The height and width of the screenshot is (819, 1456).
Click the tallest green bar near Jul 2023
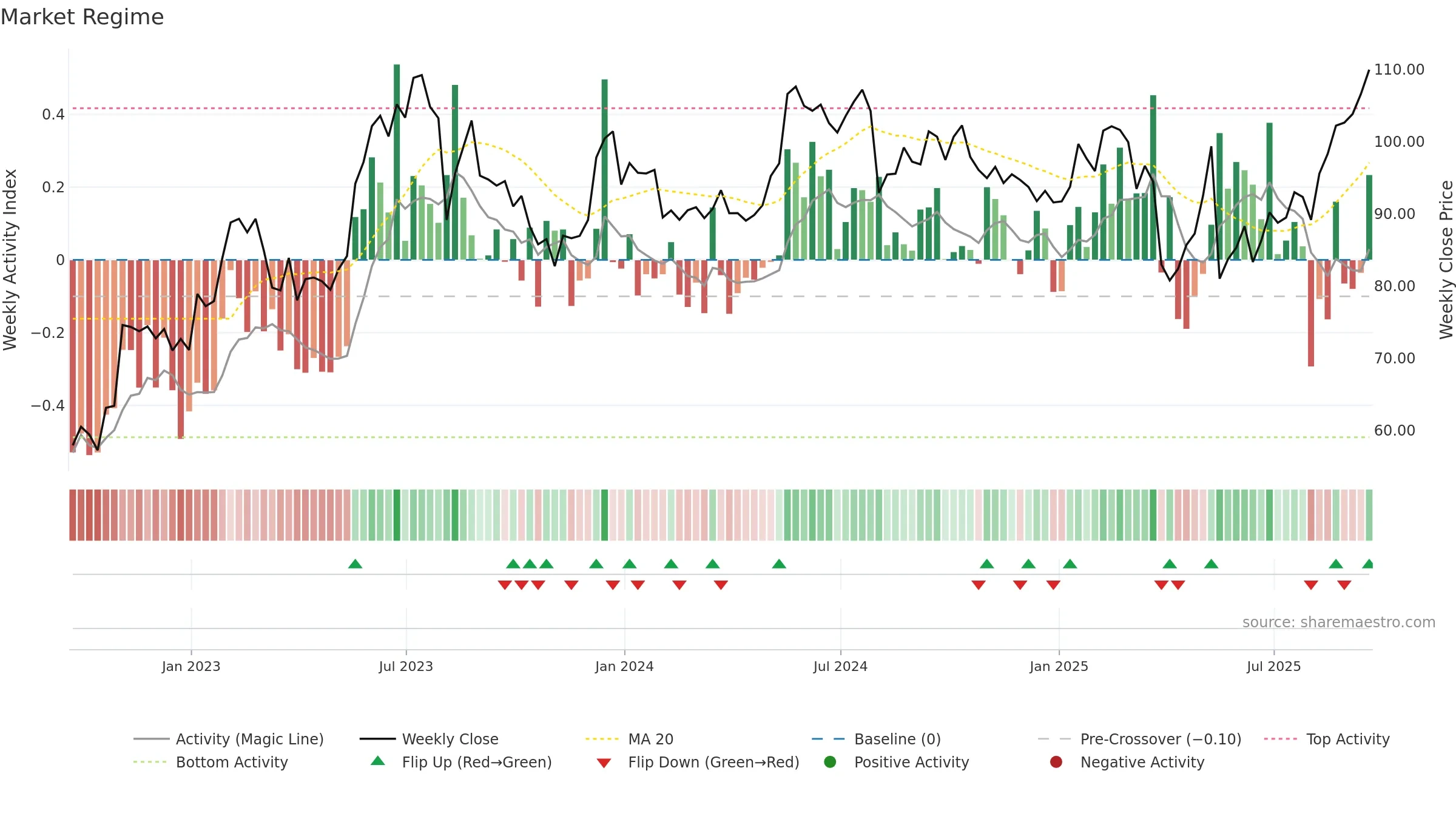pos(397,162)
